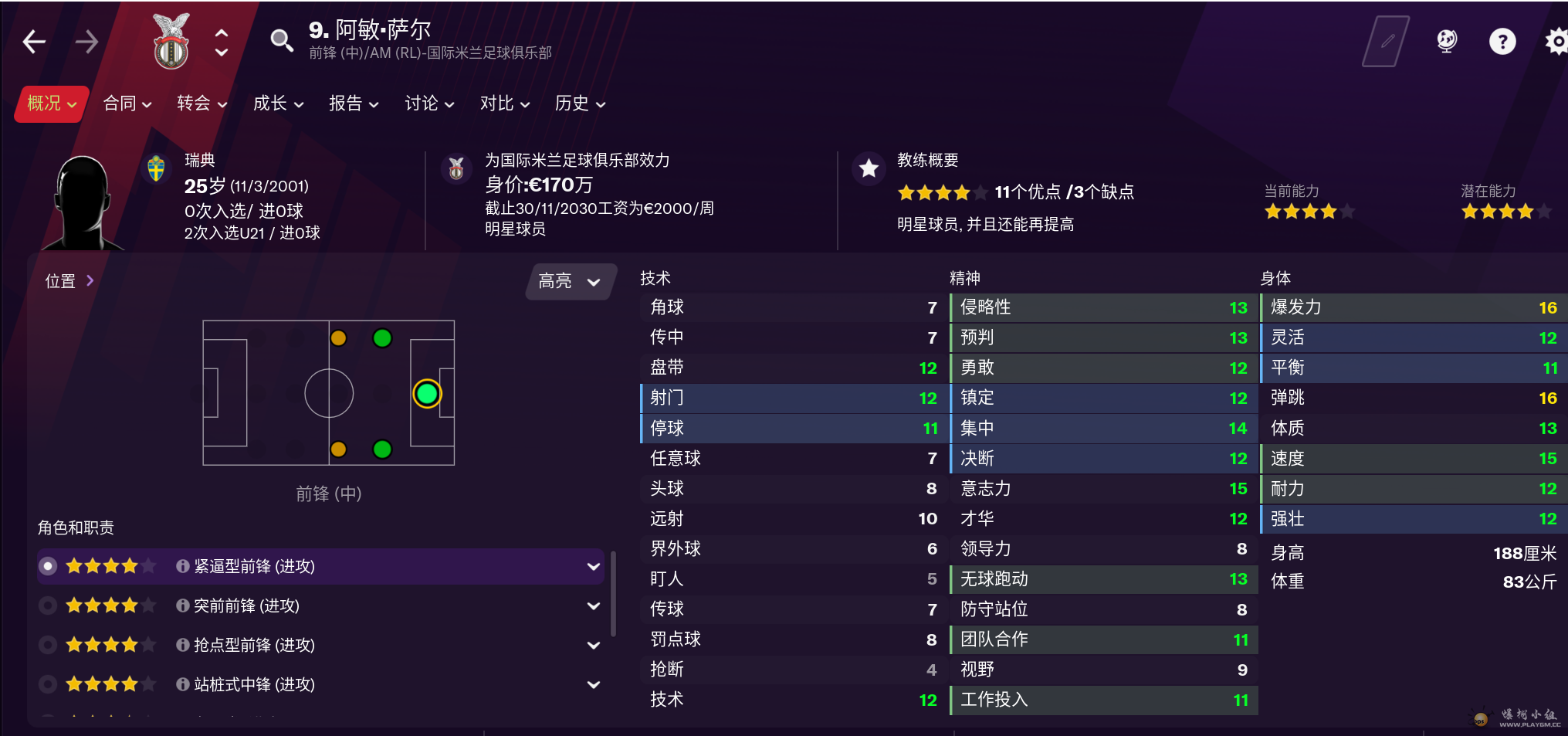Click the 停球 attribute row
1568x736 pixels.
tap(794, 428)
